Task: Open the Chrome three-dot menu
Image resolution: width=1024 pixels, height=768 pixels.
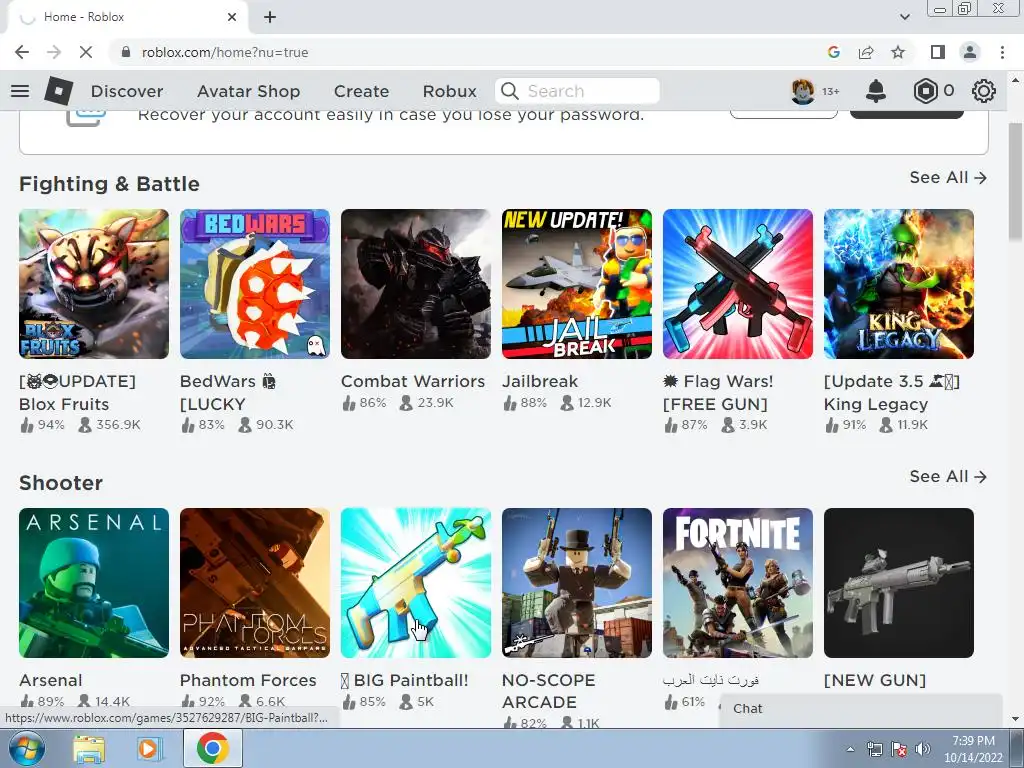Action: [x=1002, y=52]
